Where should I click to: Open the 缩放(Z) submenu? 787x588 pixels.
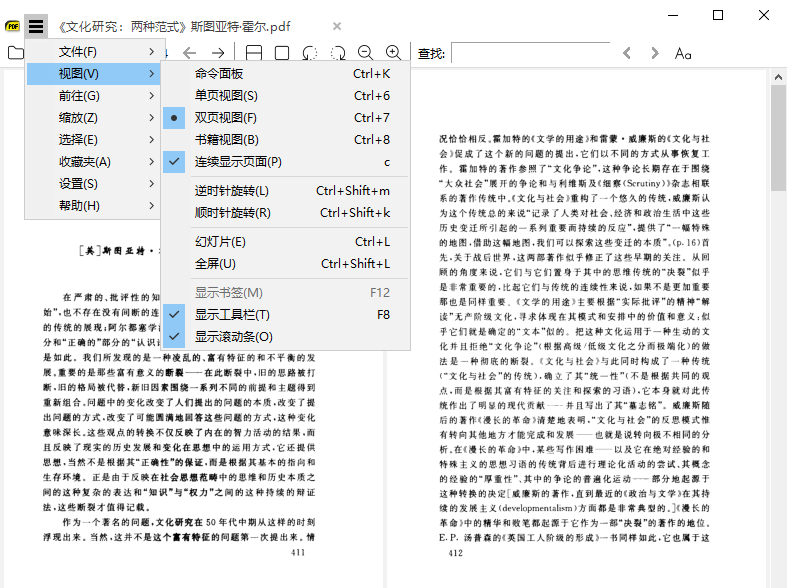(94, 118)
